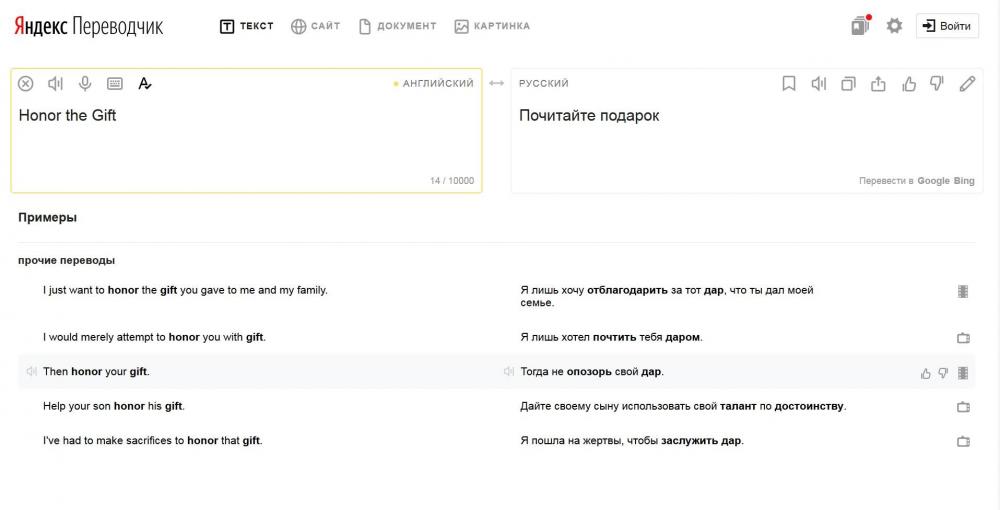
Task: Start voice input with the microphone icon
Action: point(85,84)
